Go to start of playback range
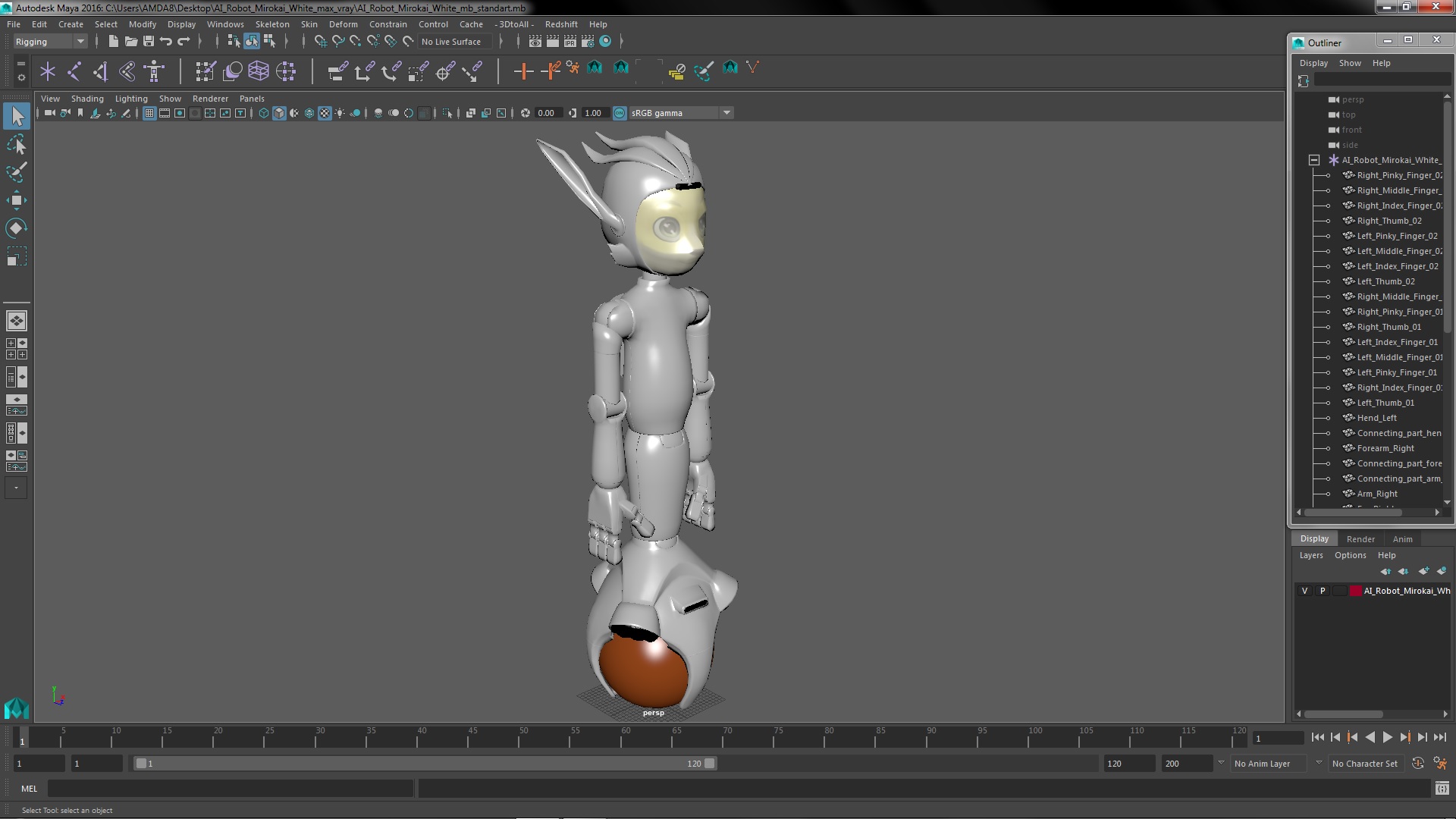The width and height of the screenshot is (1456, 819). pyautogui.click(x=1317, y=737)
